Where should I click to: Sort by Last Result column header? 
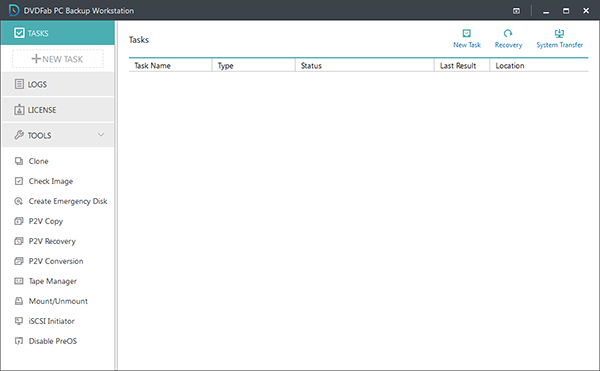[x=462, y=65]
